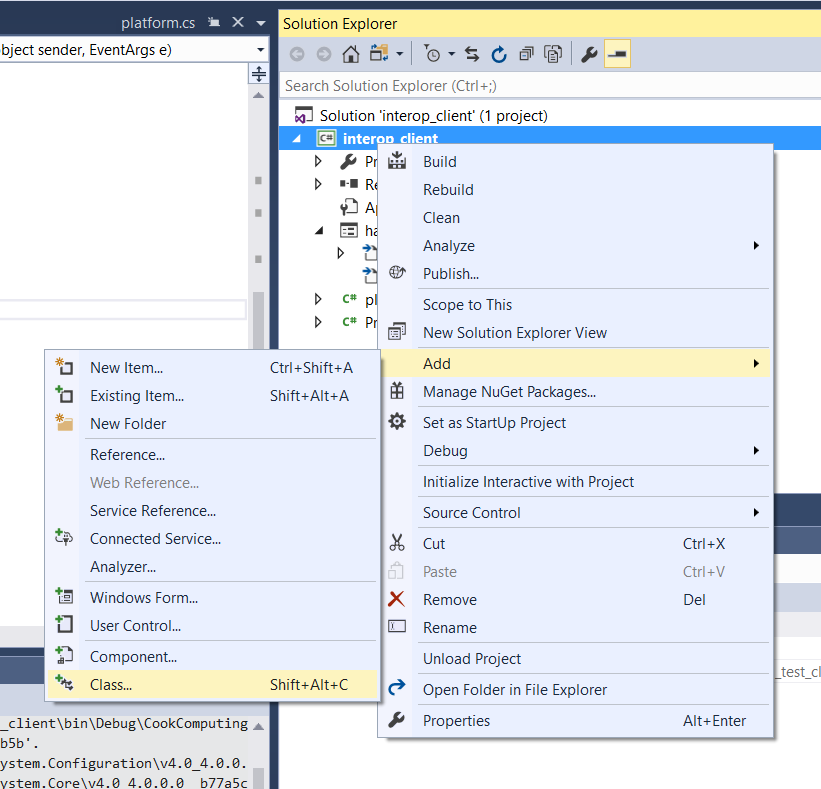Expand the References node in the tree
This screenshot has width=821, height=789.
[318, 184]
